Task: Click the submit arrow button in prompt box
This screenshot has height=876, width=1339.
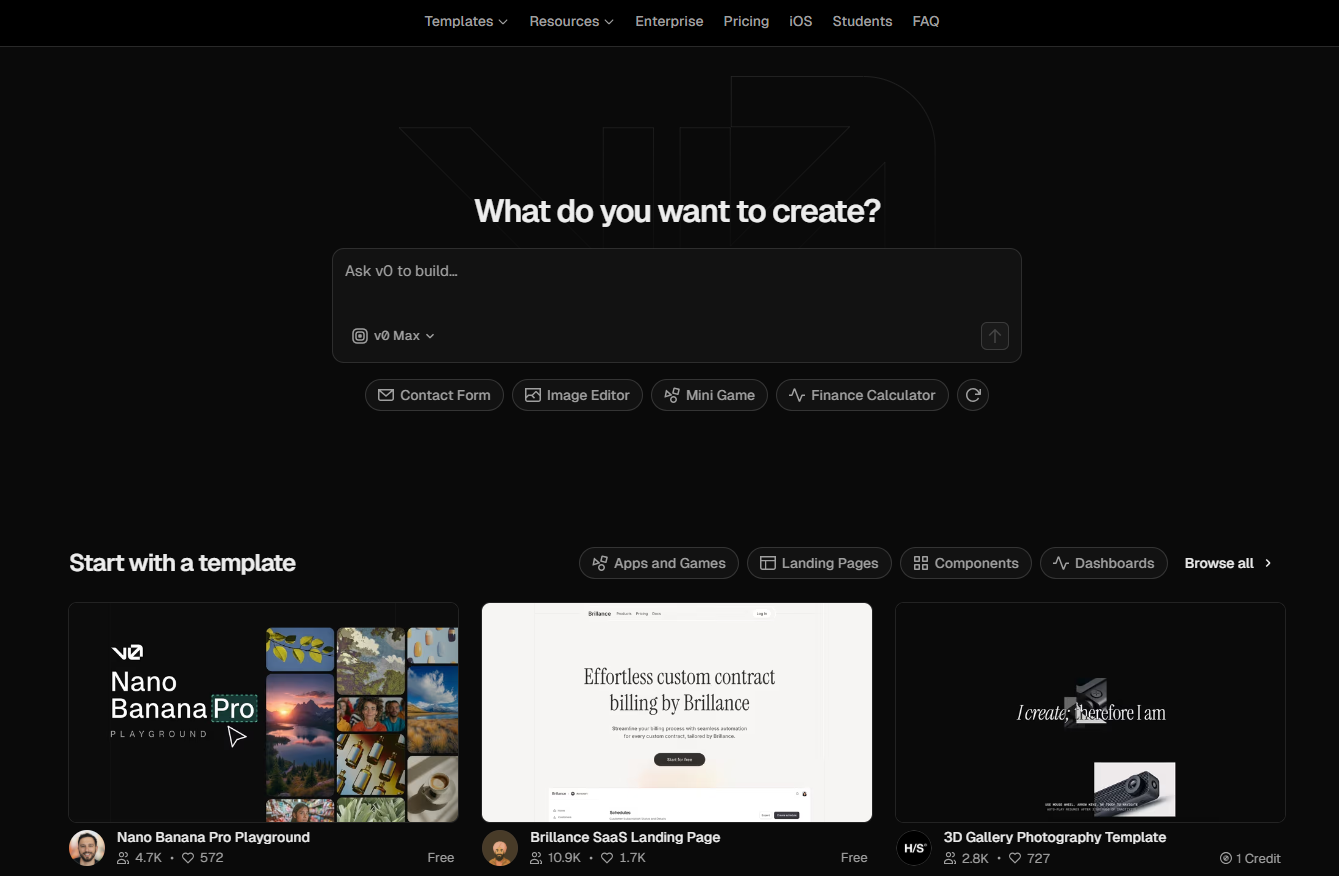Action: [994, 336]
